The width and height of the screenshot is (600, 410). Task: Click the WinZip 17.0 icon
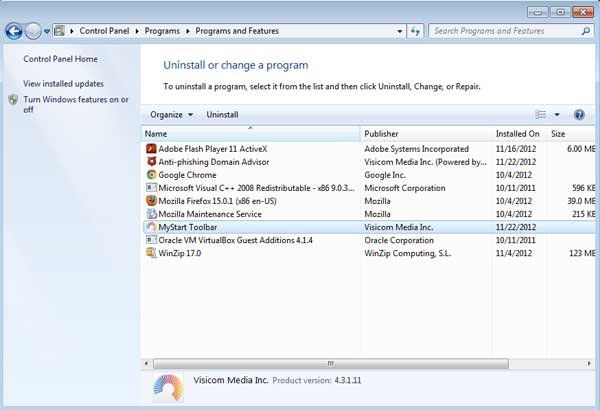point(152,253)
